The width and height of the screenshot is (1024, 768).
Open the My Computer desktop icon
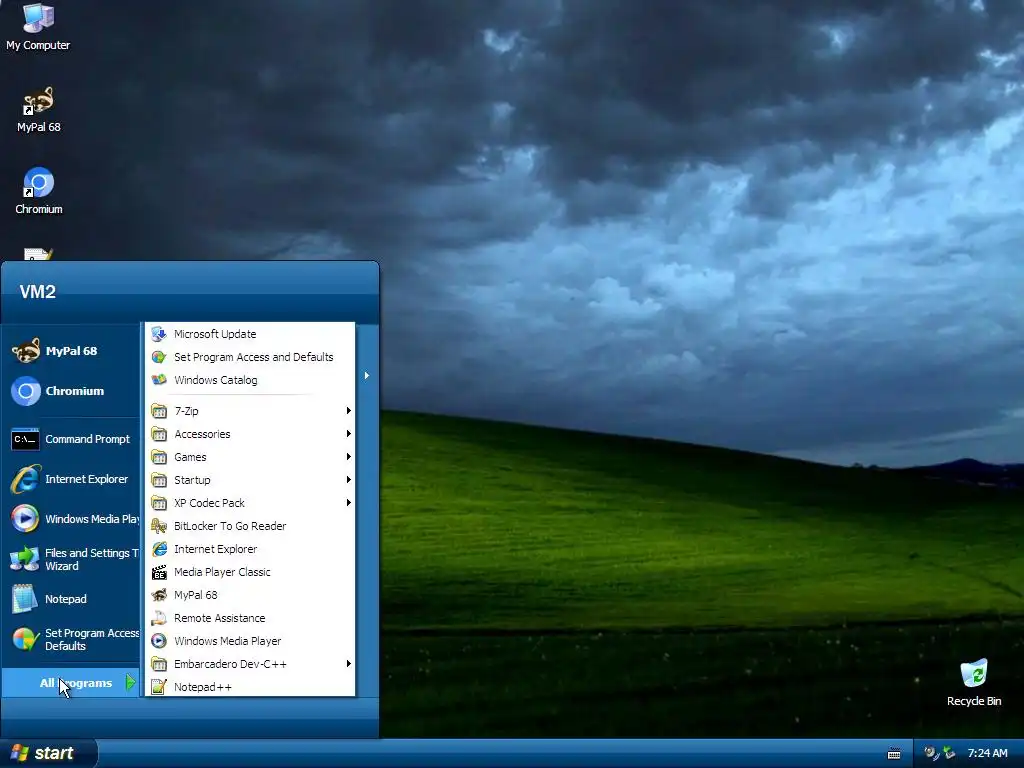coord(38,26)
